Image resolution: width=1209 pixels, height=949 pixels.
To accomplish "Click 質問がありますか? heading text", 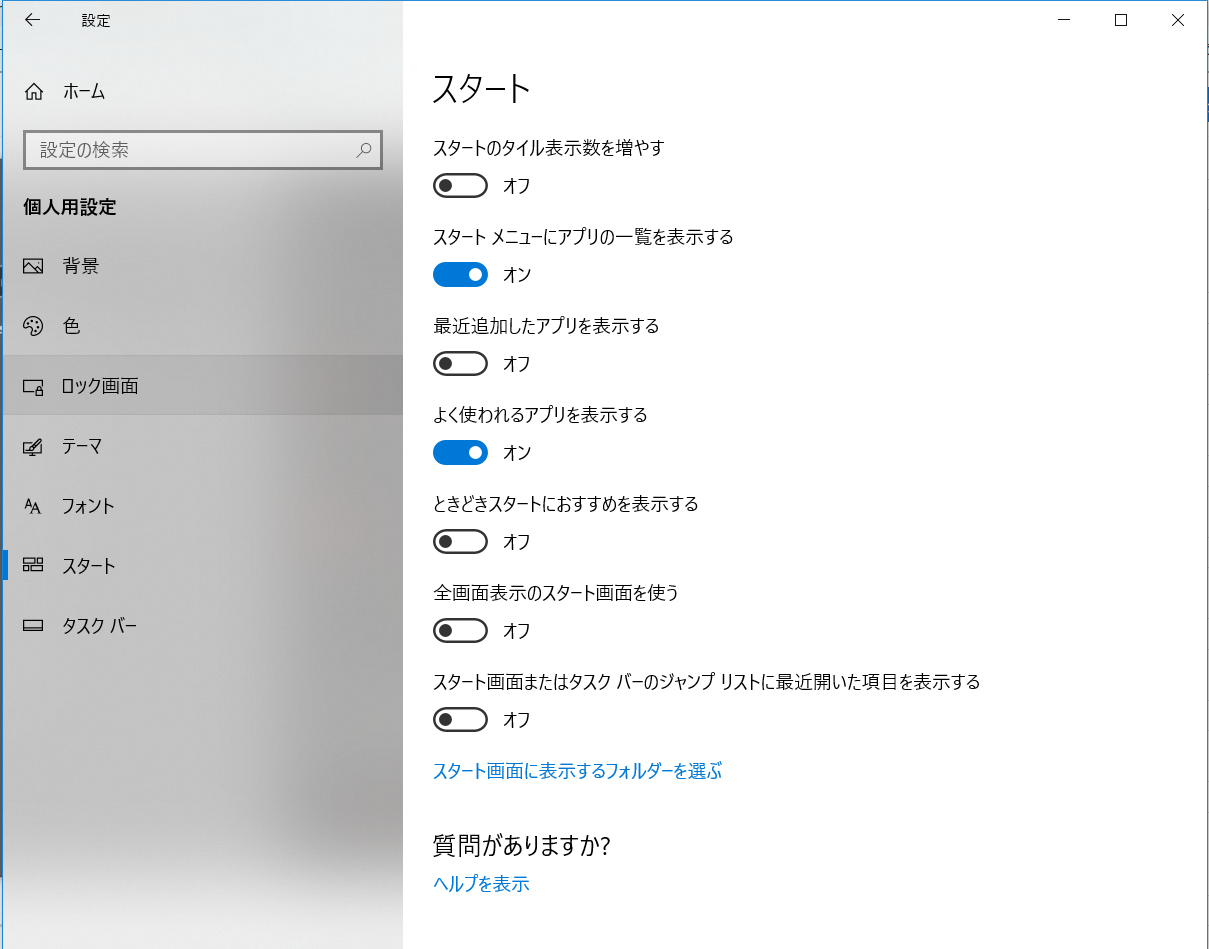I will tap(521, 846).
